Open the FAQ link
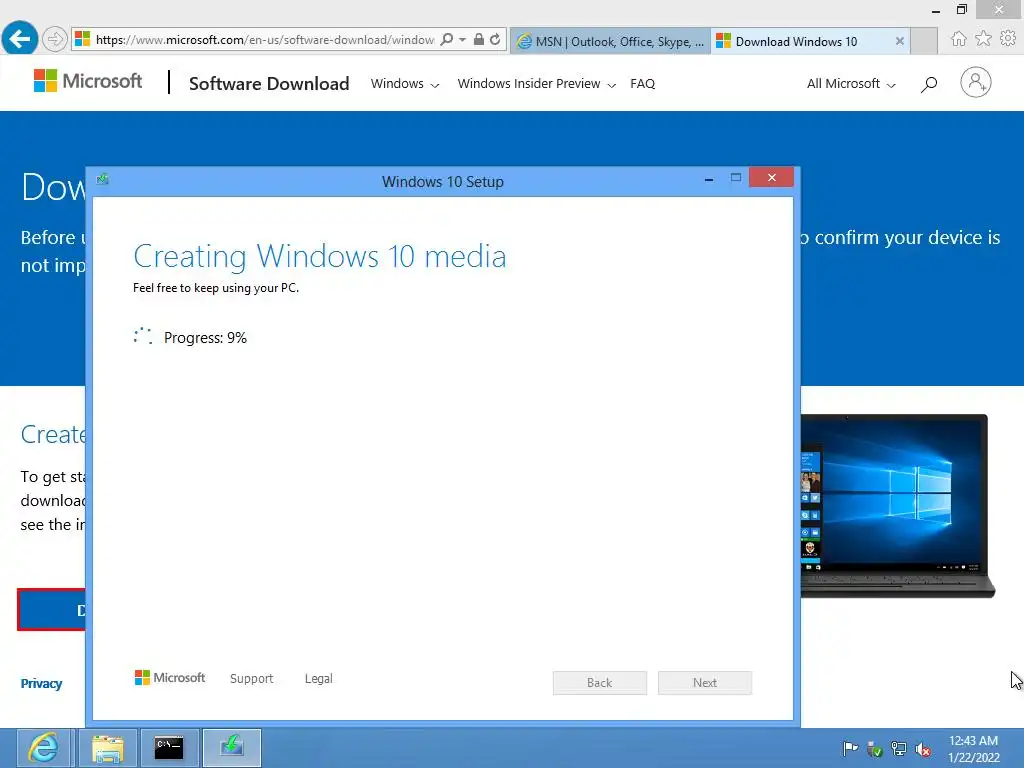This screenshot has width=1024, height=768. click(x=643, y=84)
